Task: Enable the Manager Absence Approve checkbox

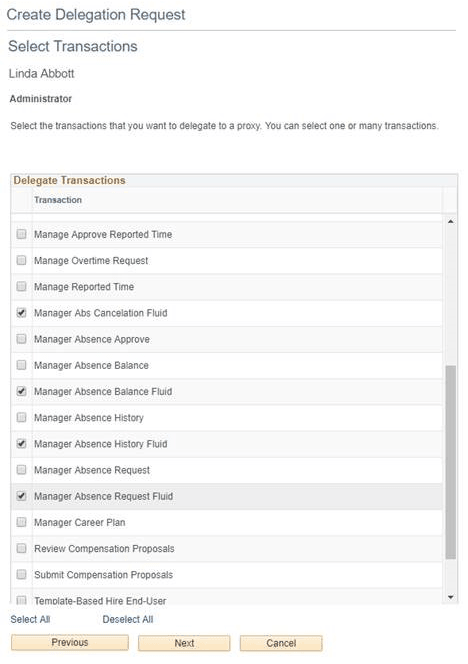Action: (21, 339)
